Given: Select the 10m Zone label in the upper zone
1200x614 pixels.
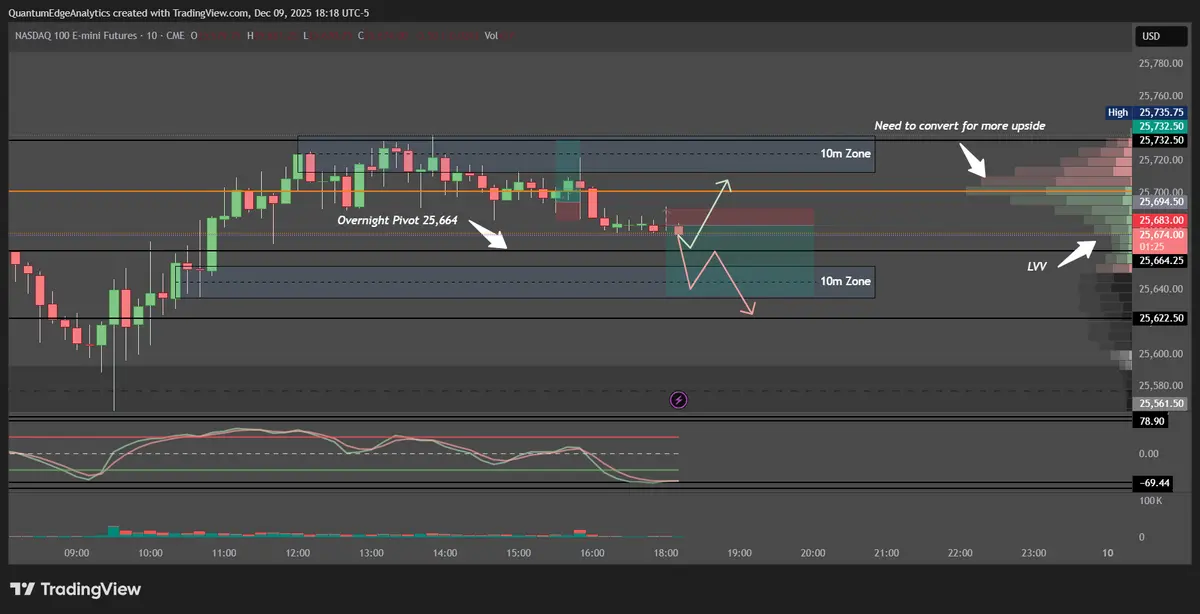Looking at the screenshot, I should coord(845,154).
